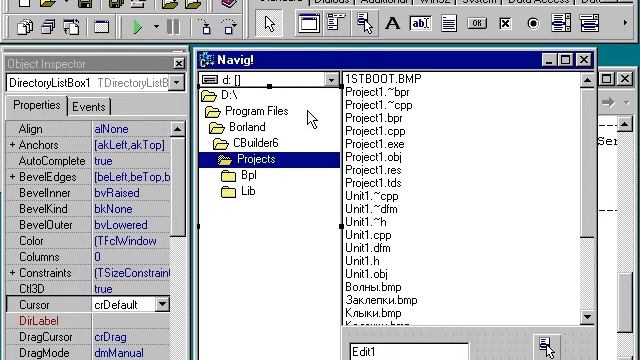This screenshot has height=360, width=640.
Task: Select the Button component (OK icon)
Action: pos(477,24)
